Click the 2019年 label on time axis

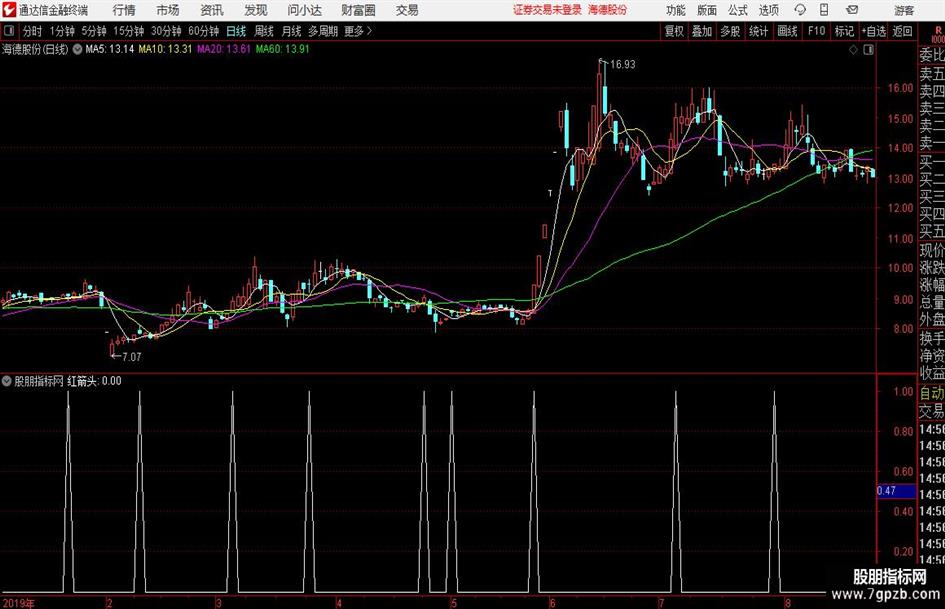click(18, 603)
